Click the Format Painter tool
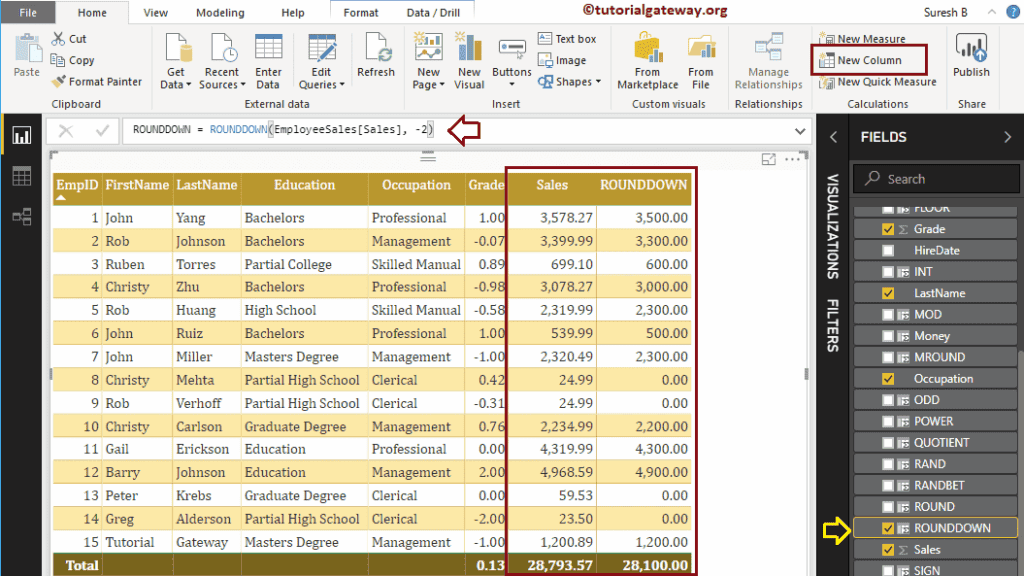Image resolution: width=1024 pixels, height=576 pixels. point(96,81)
